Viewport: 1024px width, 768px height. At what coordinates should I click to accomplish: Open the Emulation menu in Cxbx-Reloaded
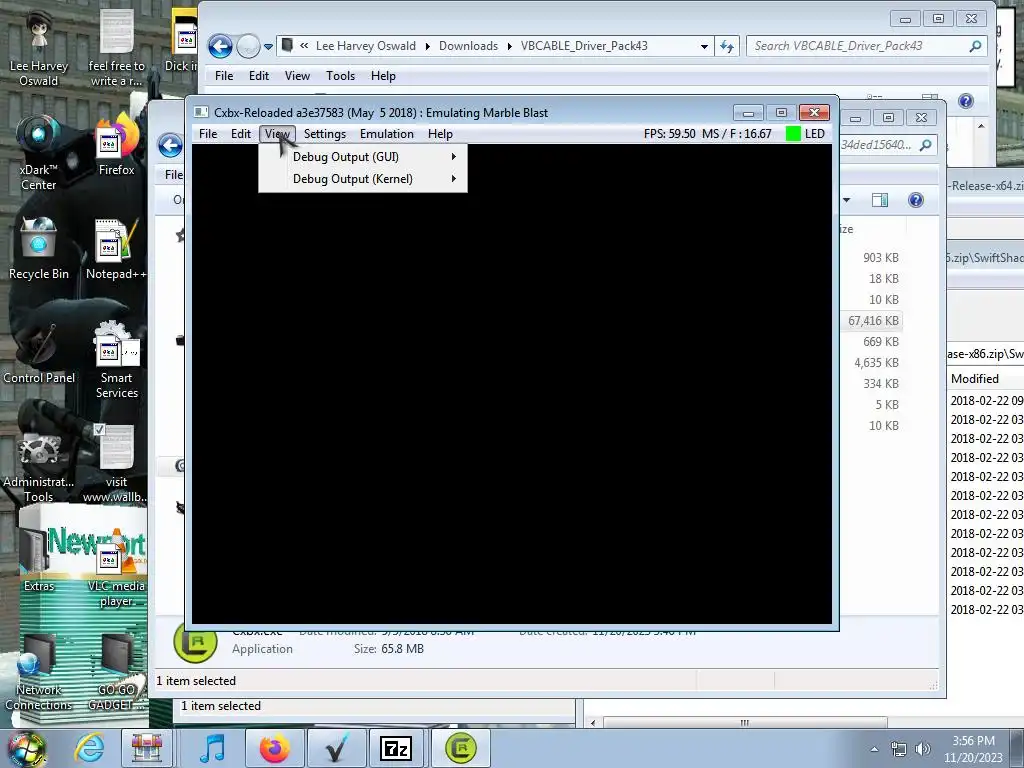pos(387,134)
